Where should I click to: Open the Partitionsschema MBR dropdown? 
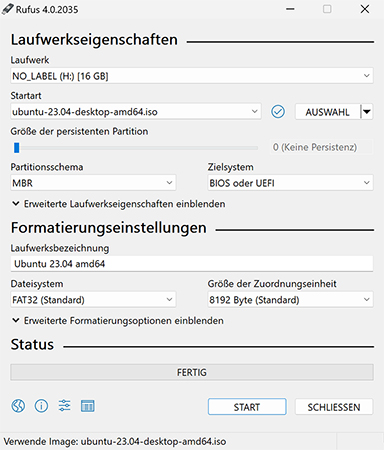(93, 183)
